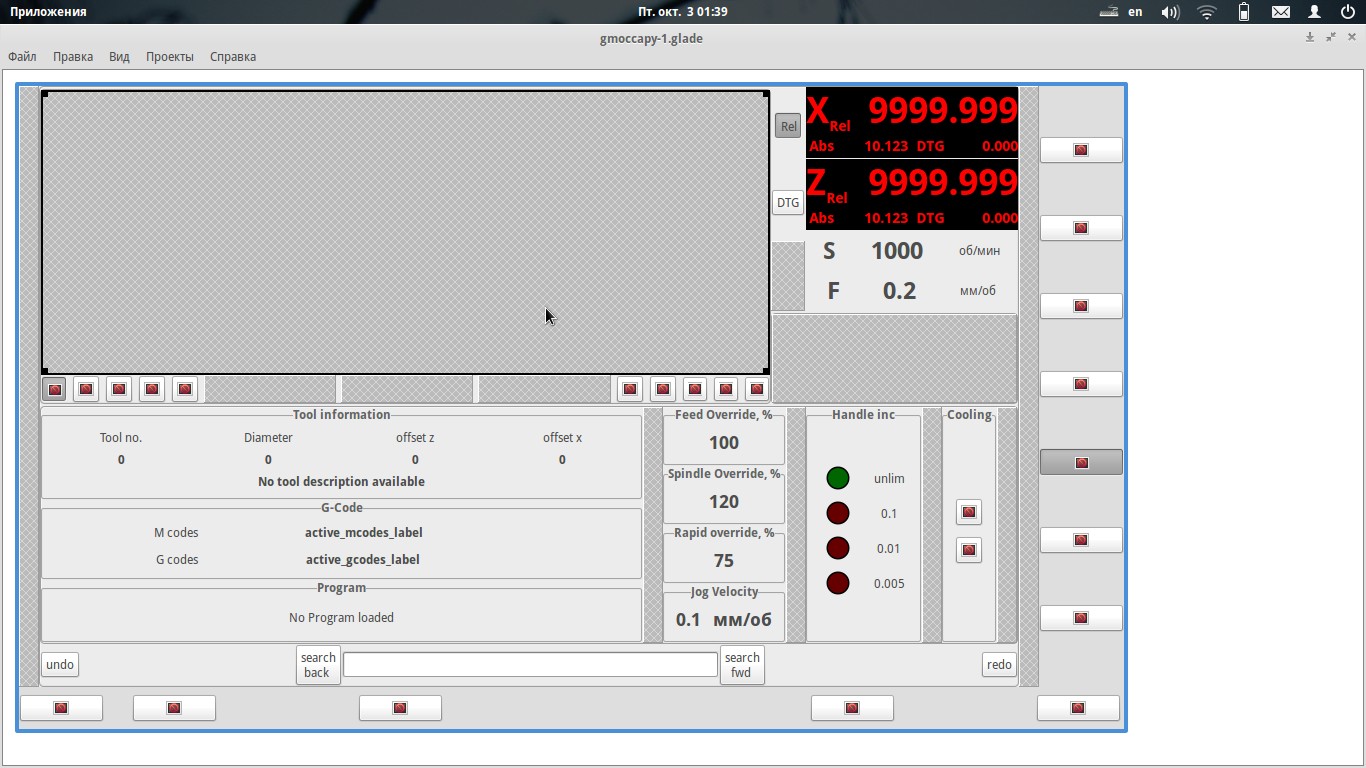Open the Правка menu

coord(73,57)
